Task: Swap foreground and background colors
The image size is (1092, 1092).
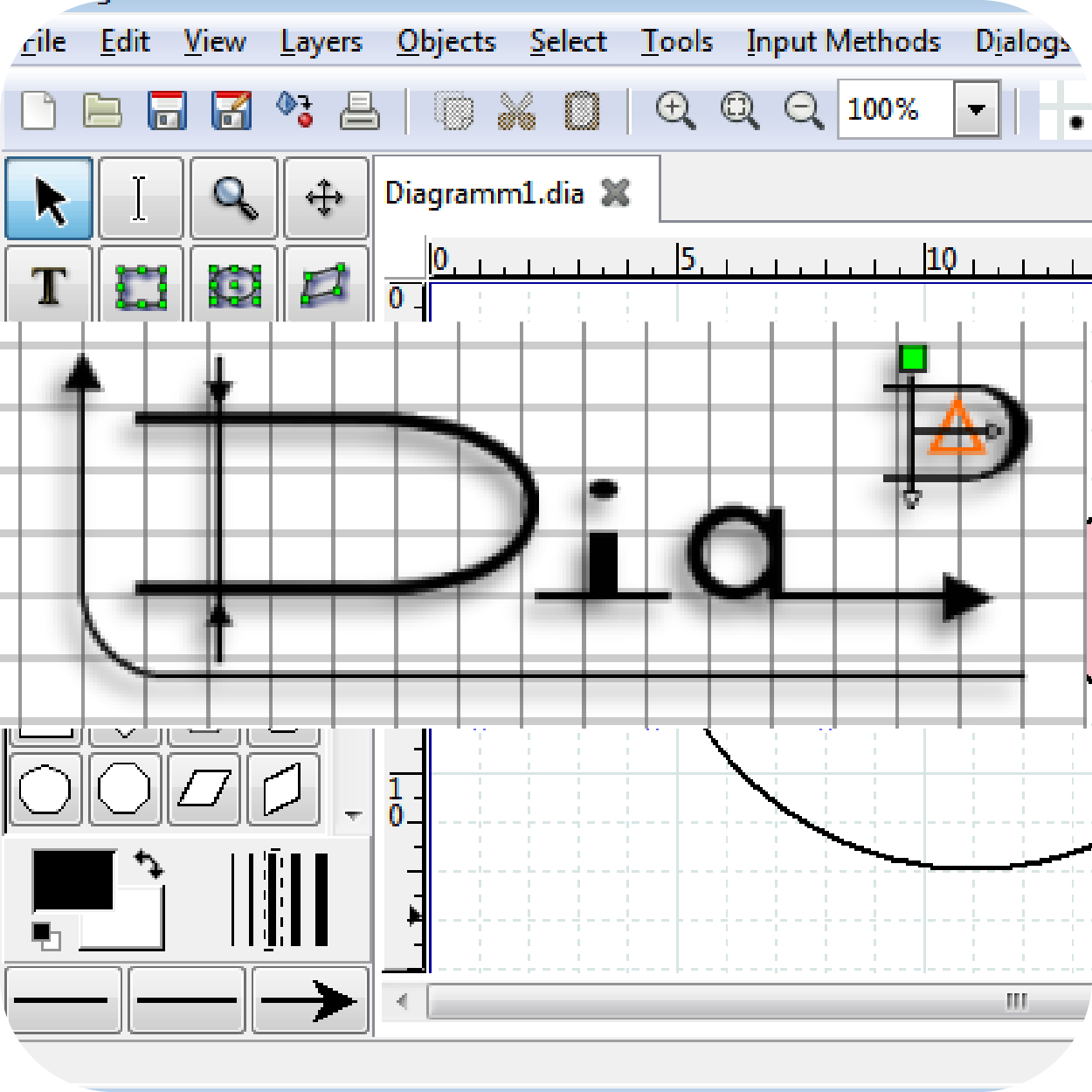Action: point(149,864)
